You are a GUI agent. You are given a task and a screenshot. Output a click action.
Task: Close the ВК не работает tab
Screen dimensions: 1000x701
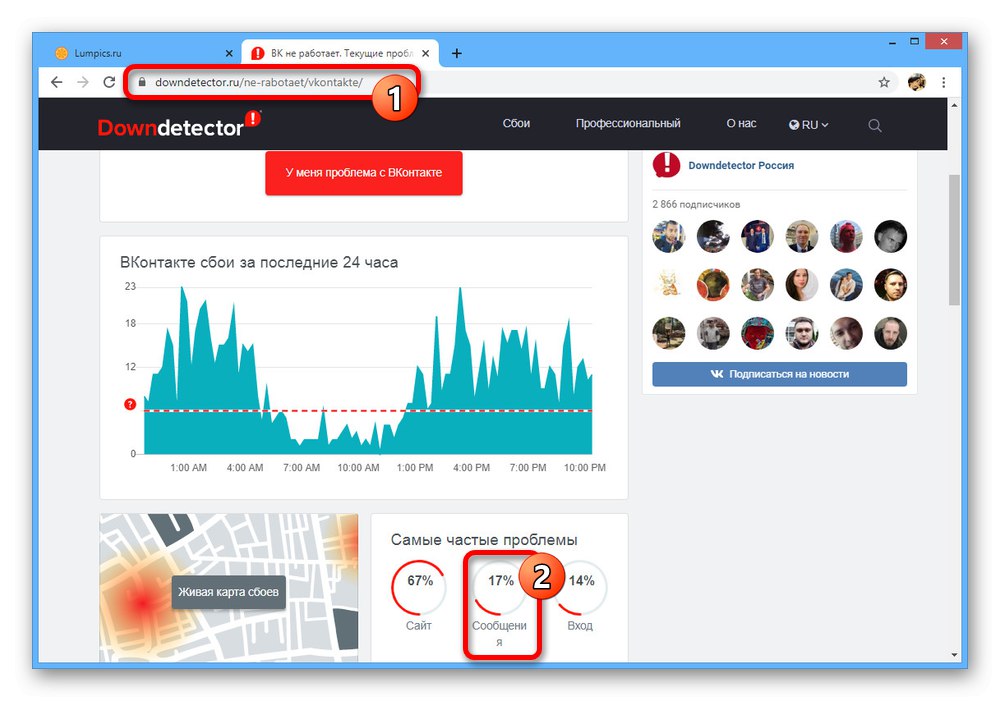[x=425, y=54]
